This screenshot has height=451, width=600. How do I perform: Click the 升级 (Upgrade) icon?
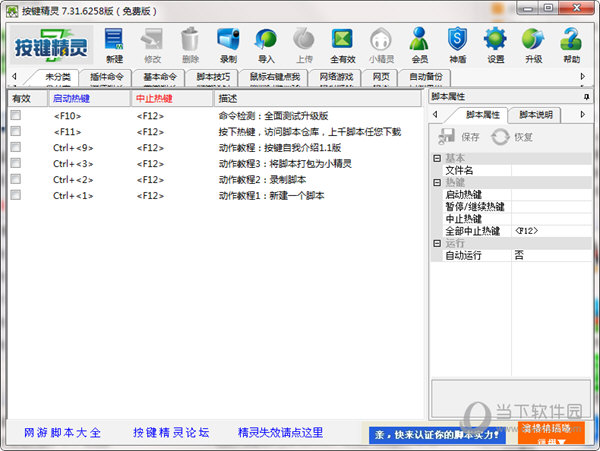(x=533, y=45)
